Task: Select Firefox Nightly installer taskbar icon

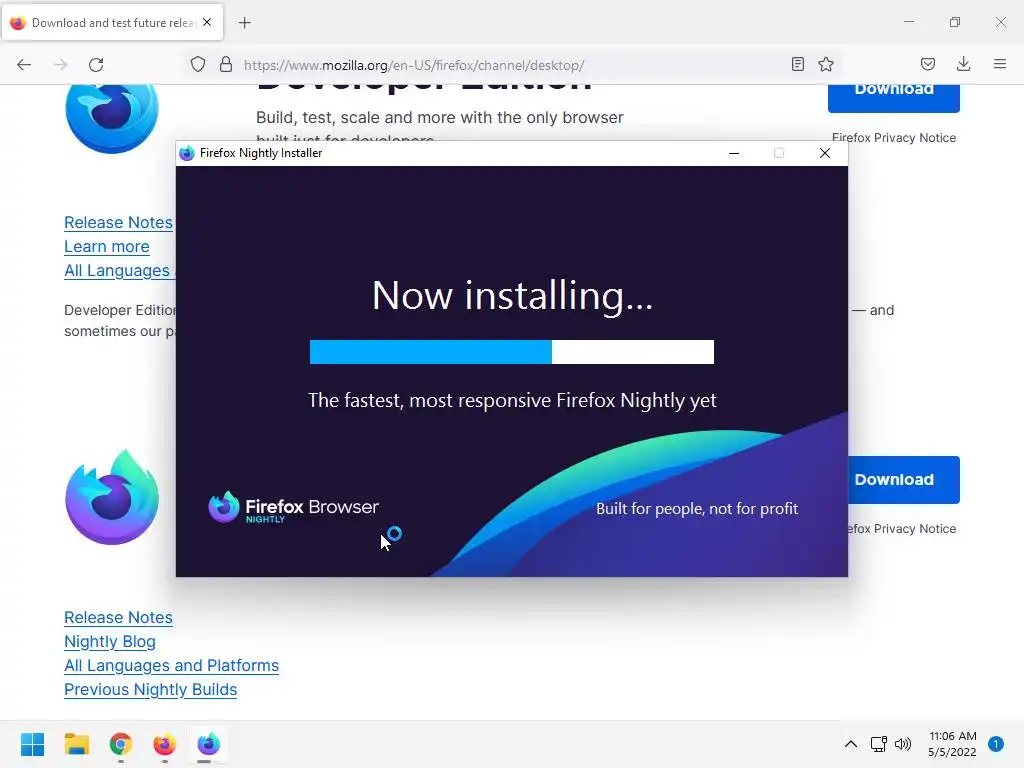Action: 208,744
